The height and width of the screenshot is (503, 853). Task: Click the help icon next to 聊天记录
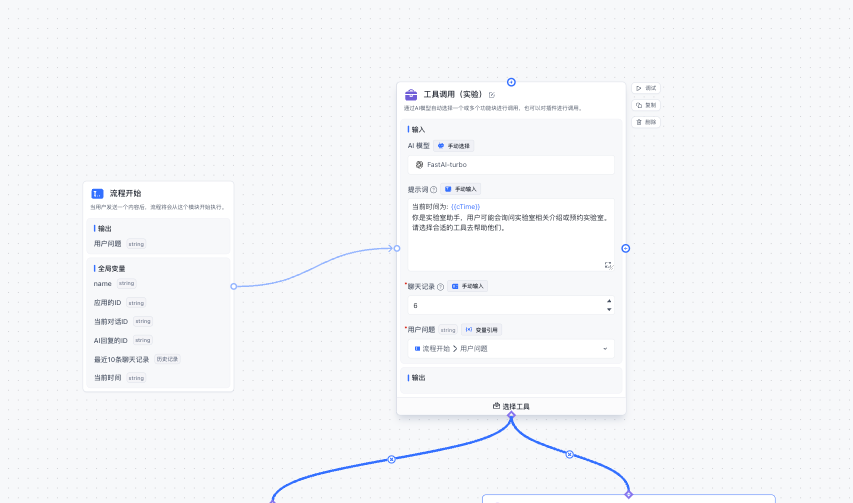(440, 286)
